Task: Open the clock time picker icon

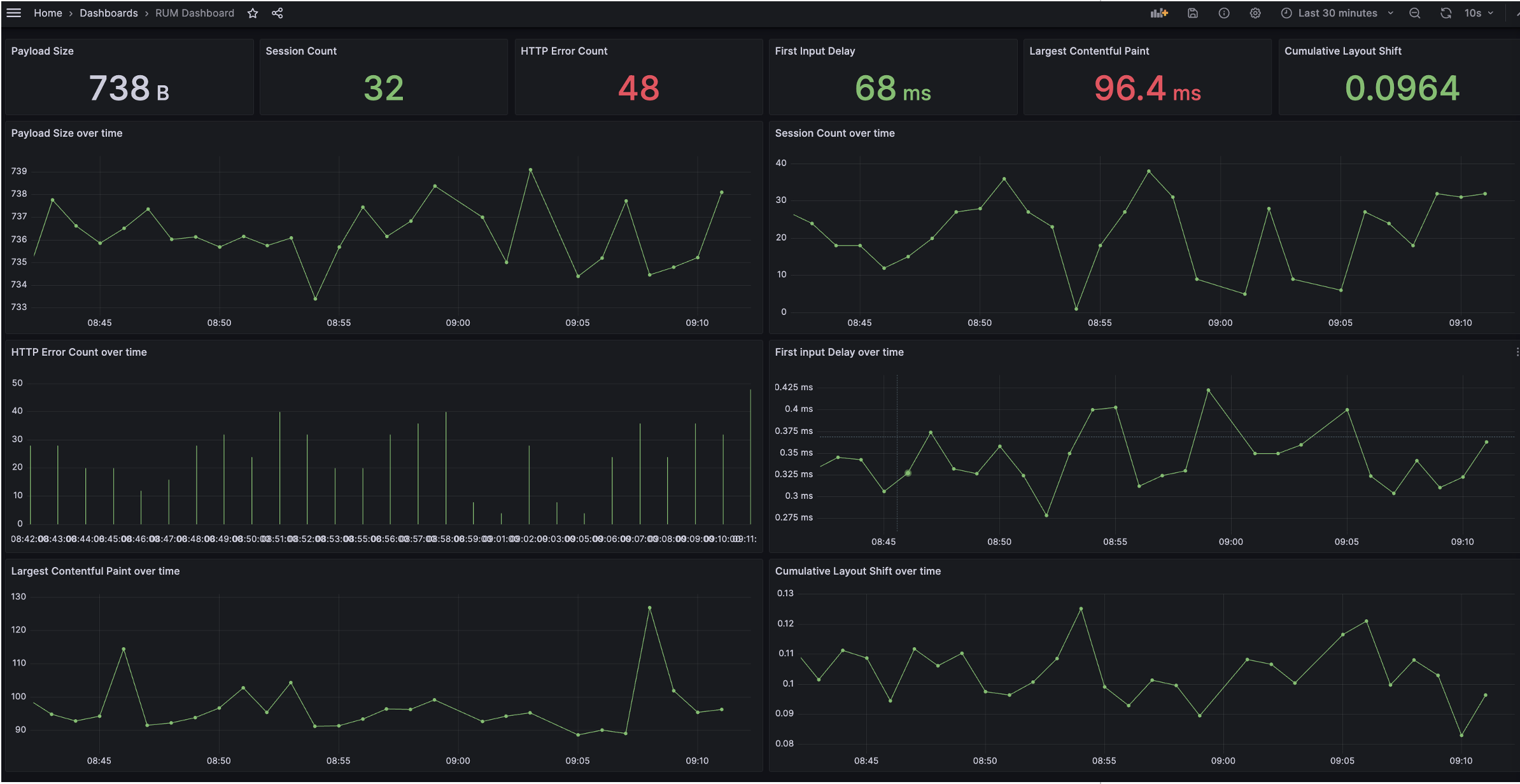Action: (x=1286, y=13)
